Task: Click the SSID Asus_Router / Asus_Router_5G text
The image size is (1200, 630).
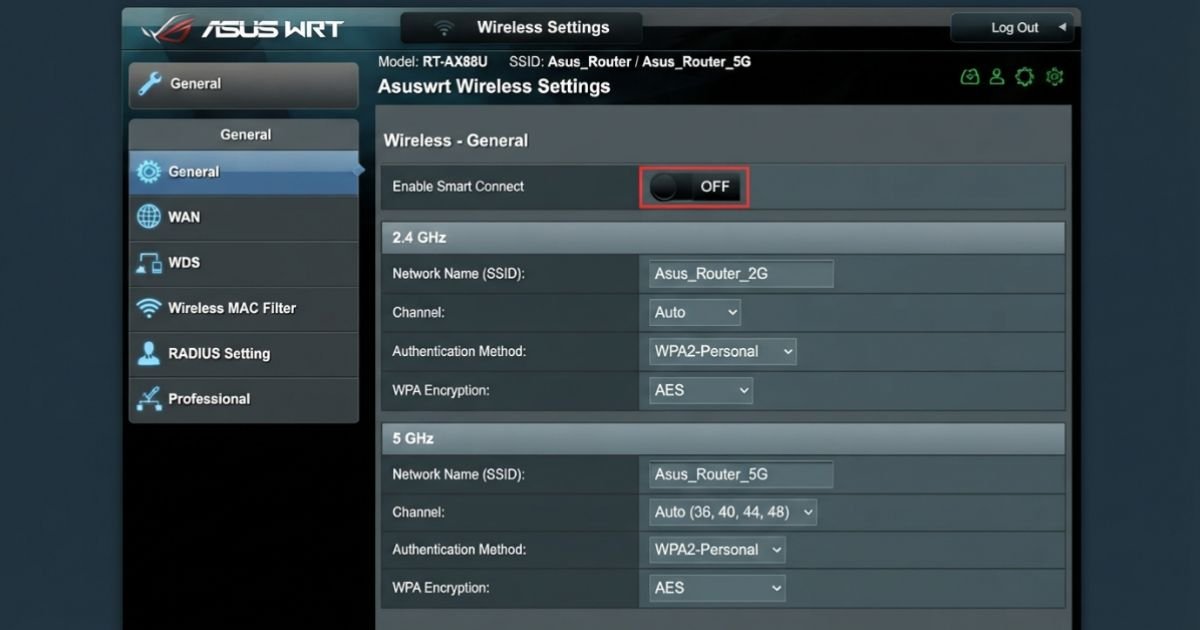Action: (630, 62)
